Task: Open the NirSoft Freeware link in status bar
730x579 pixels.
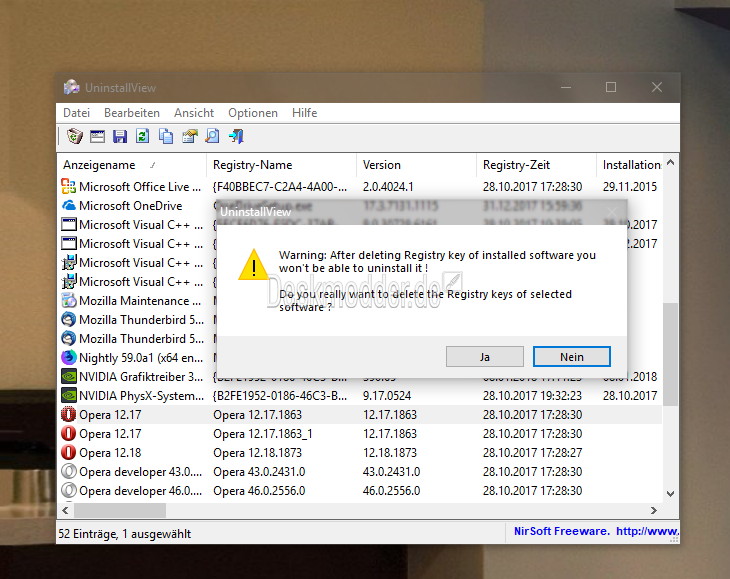Action: [x=596, y=531]
